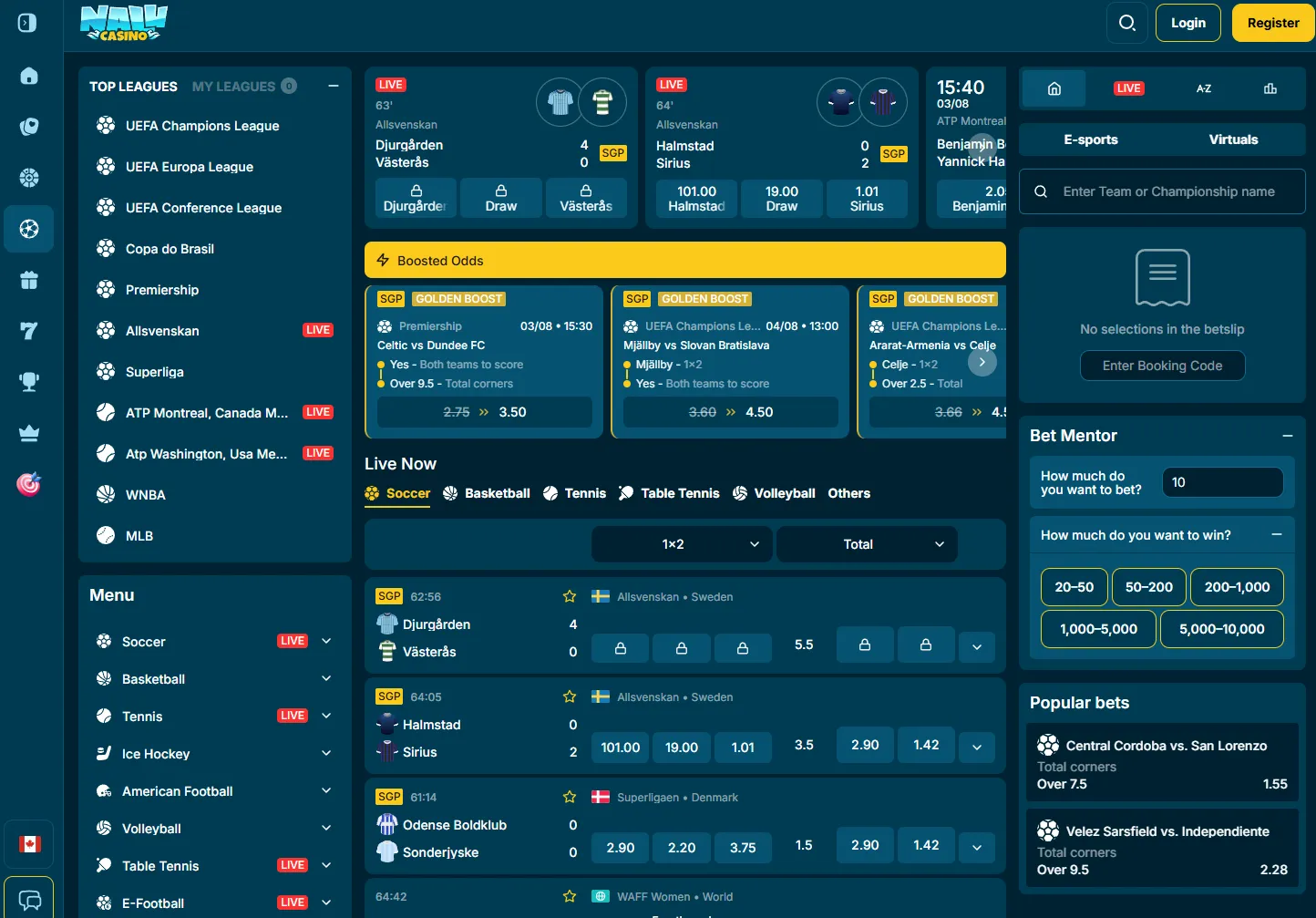Collapse the Top Leagues panel

[x=334, y=86]
